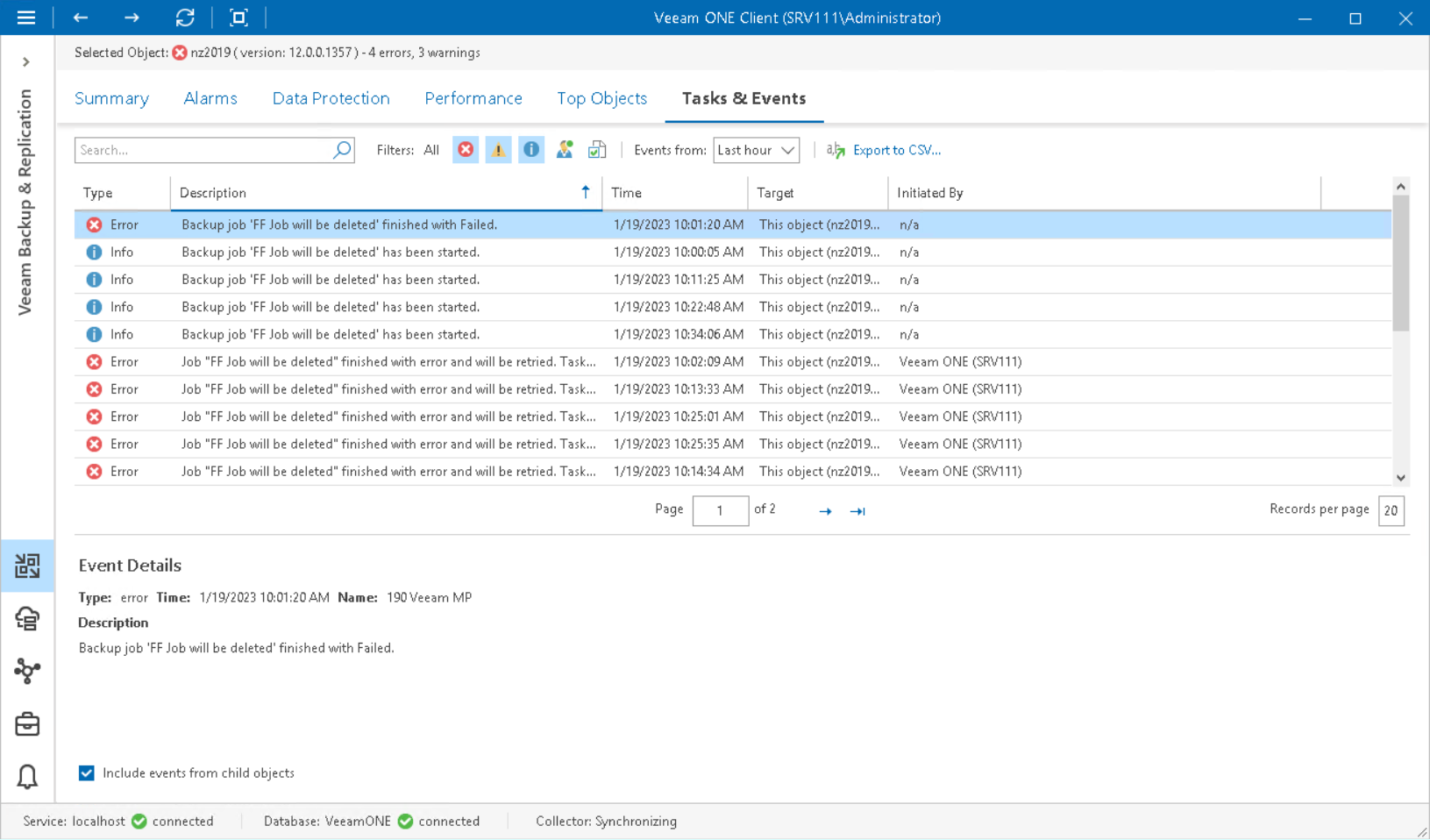Uncheck Include events from child objects
Image resolution: width=1430 pixels, height=840 pixels.
click(86, 772)
